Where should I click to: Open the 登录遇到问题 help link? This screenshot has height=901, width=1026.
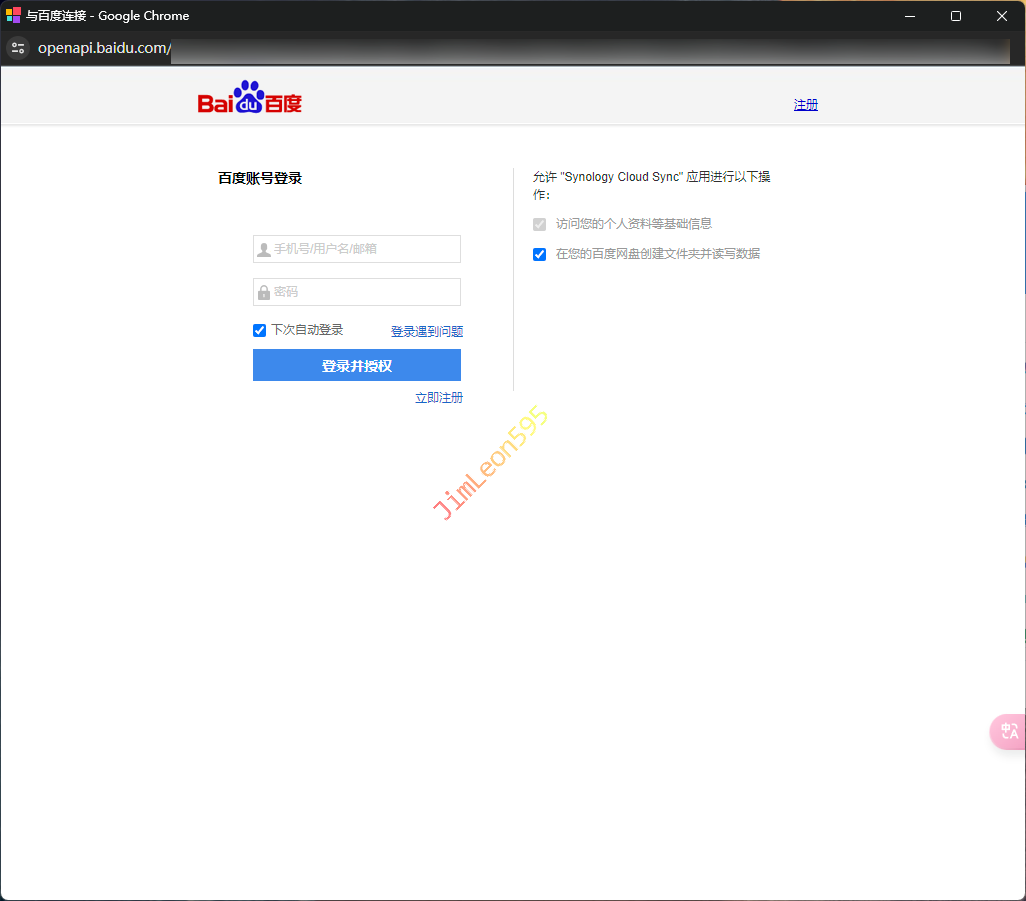point(426,331)
